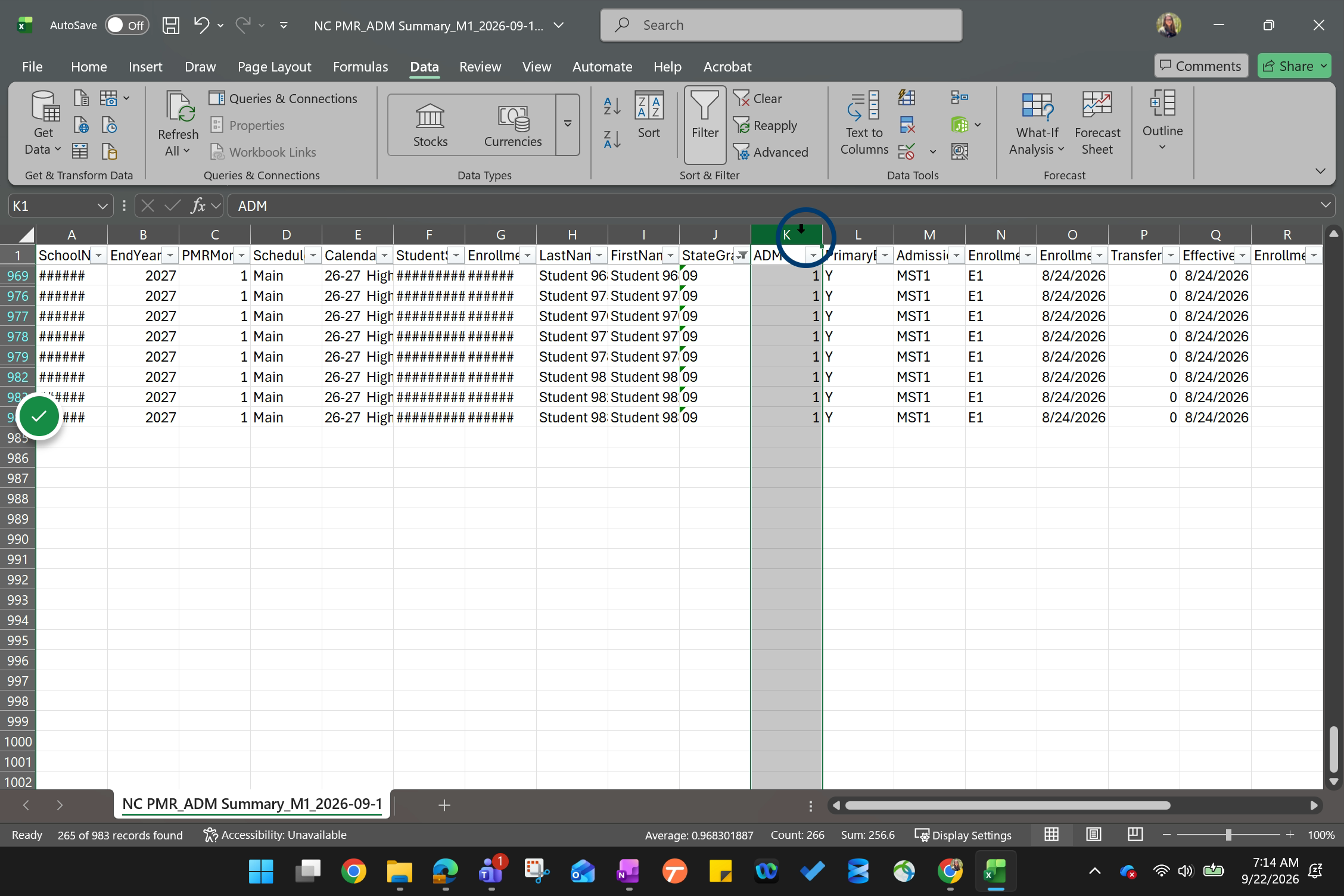
Task: Click the Windows Start button
Action: pyautogui.click(x=261, y=872)
